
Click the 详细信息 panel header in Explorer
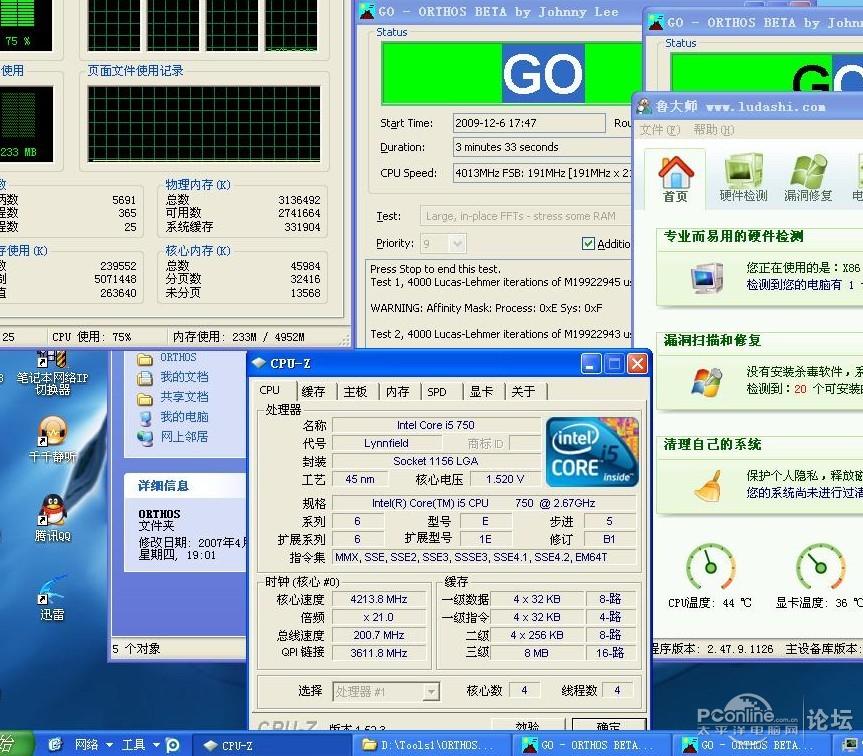tap(185, 486)
